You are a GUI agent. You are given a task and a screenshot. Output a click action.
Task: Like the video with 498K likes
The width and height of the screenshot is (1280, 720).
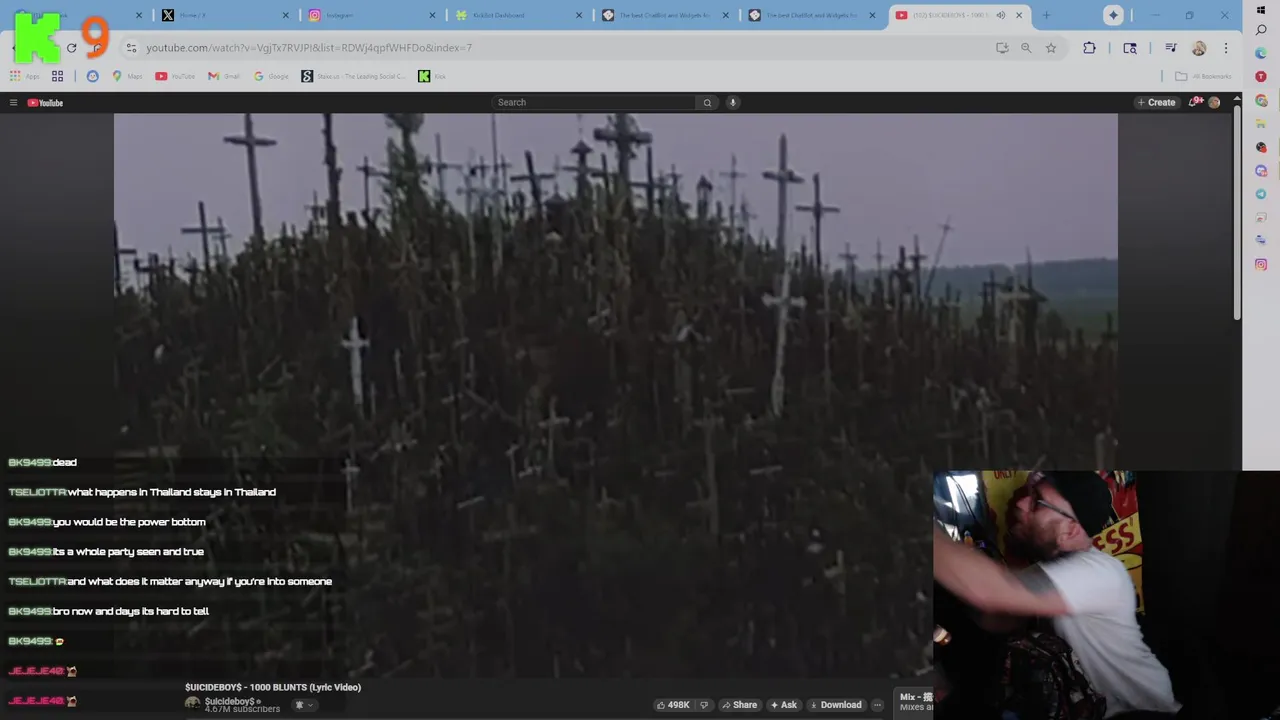pyautogui.click(x=673, y=705)
